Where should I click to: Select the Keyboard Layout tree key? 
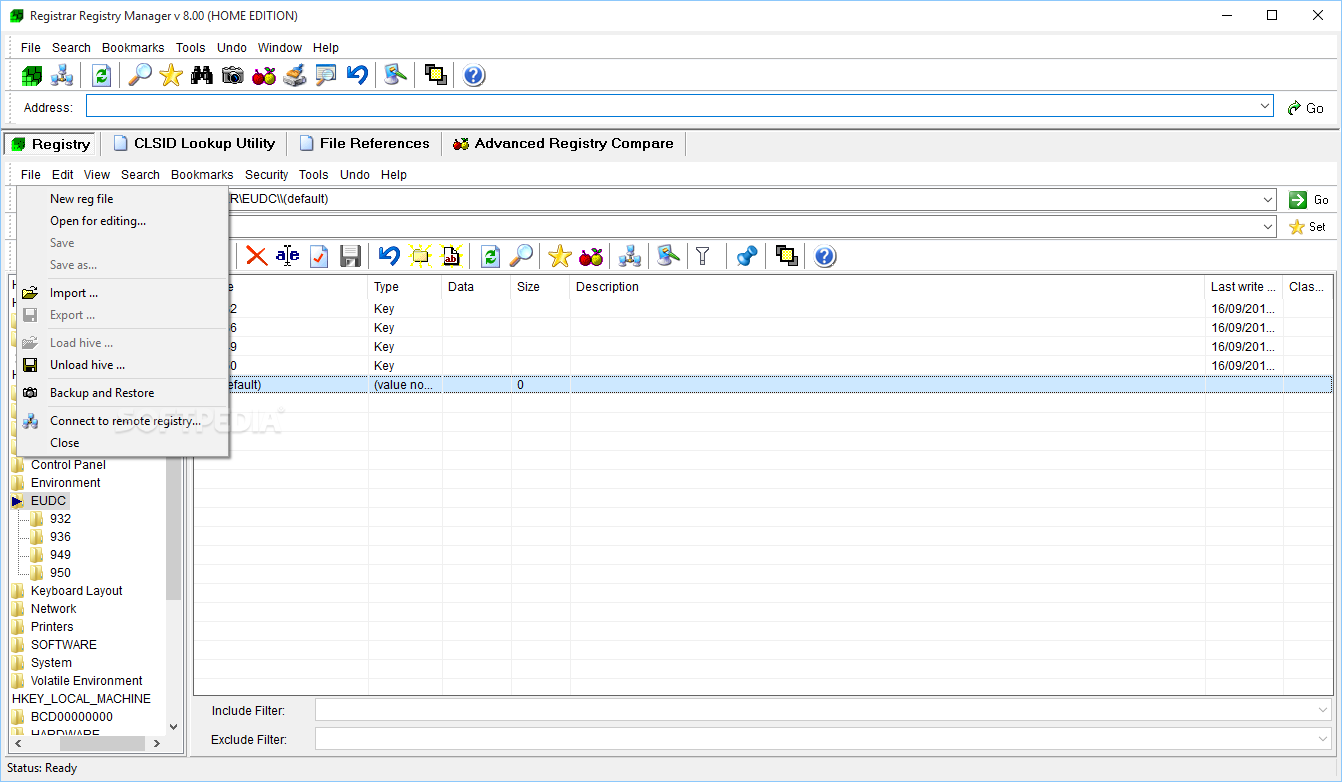(77, 591)
